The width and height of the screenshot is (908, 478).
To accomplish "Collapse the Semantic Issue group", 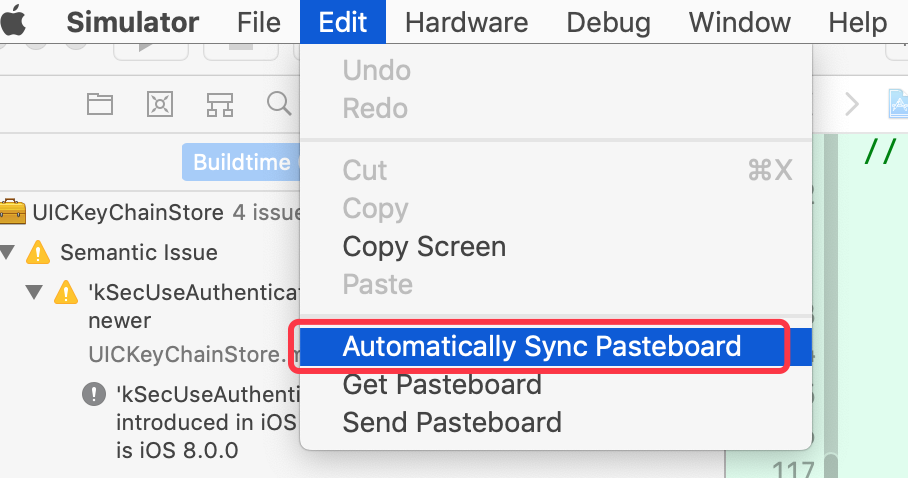I will [9, 252].
